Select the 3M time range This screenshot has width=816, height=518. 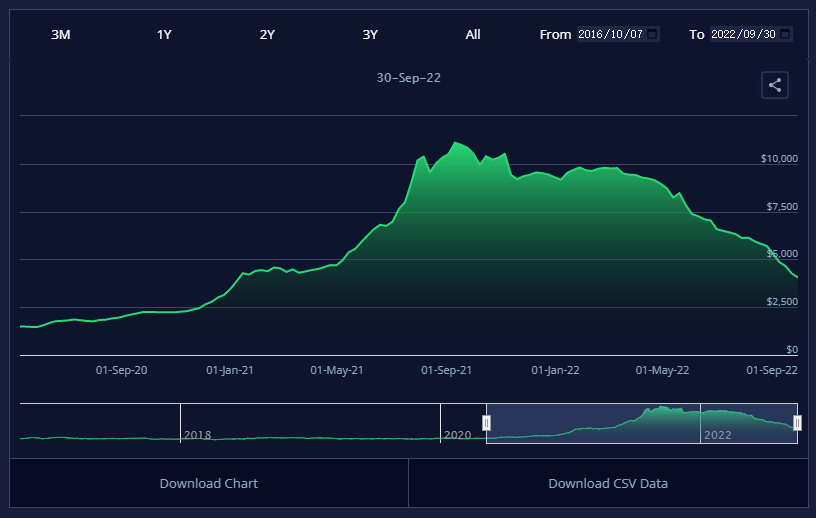(61, 34)
